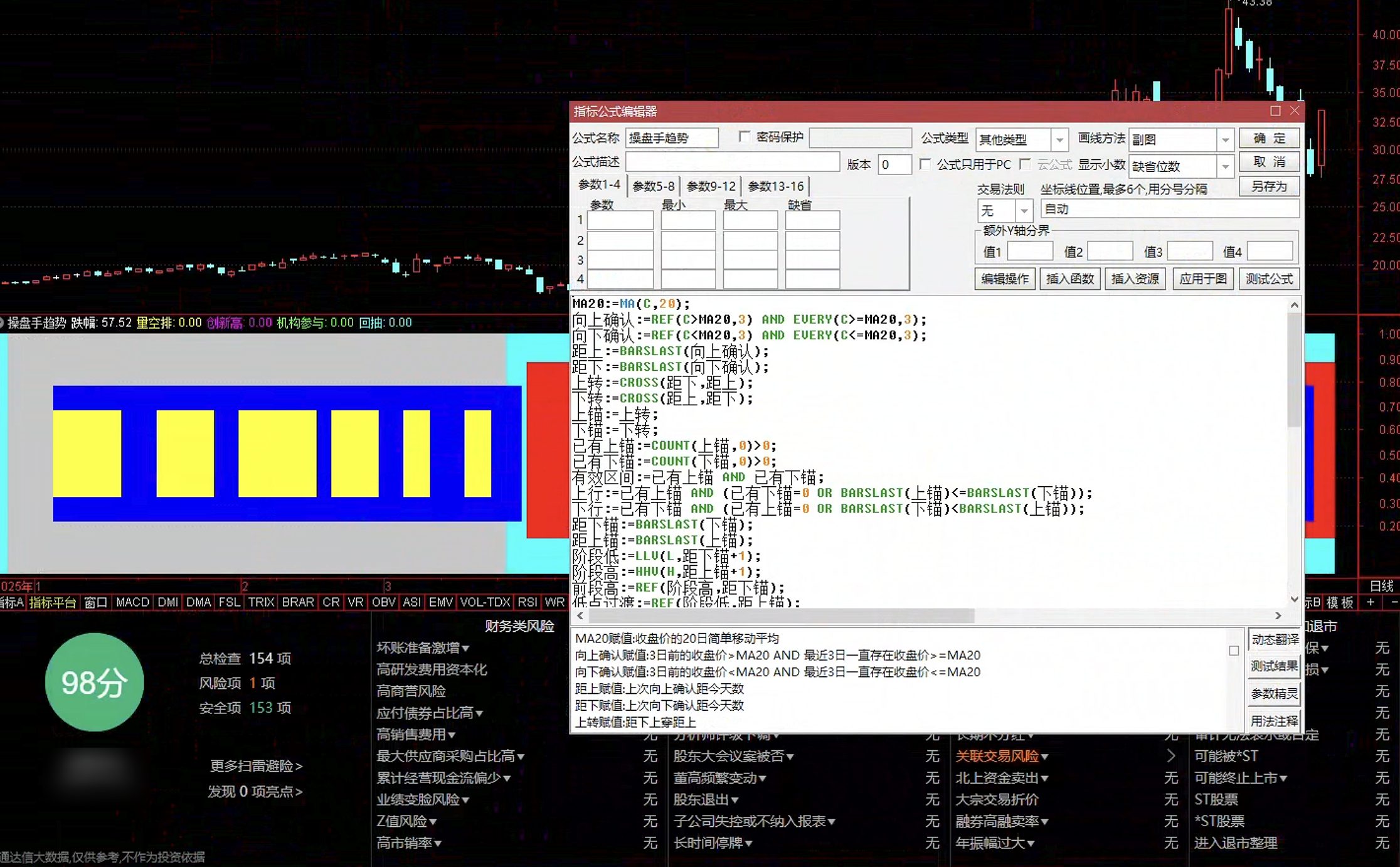Image resolution: width=1400 pixels, height=867 pixels.
Task: Focus the 公式名称 input field
Action: 672,138
